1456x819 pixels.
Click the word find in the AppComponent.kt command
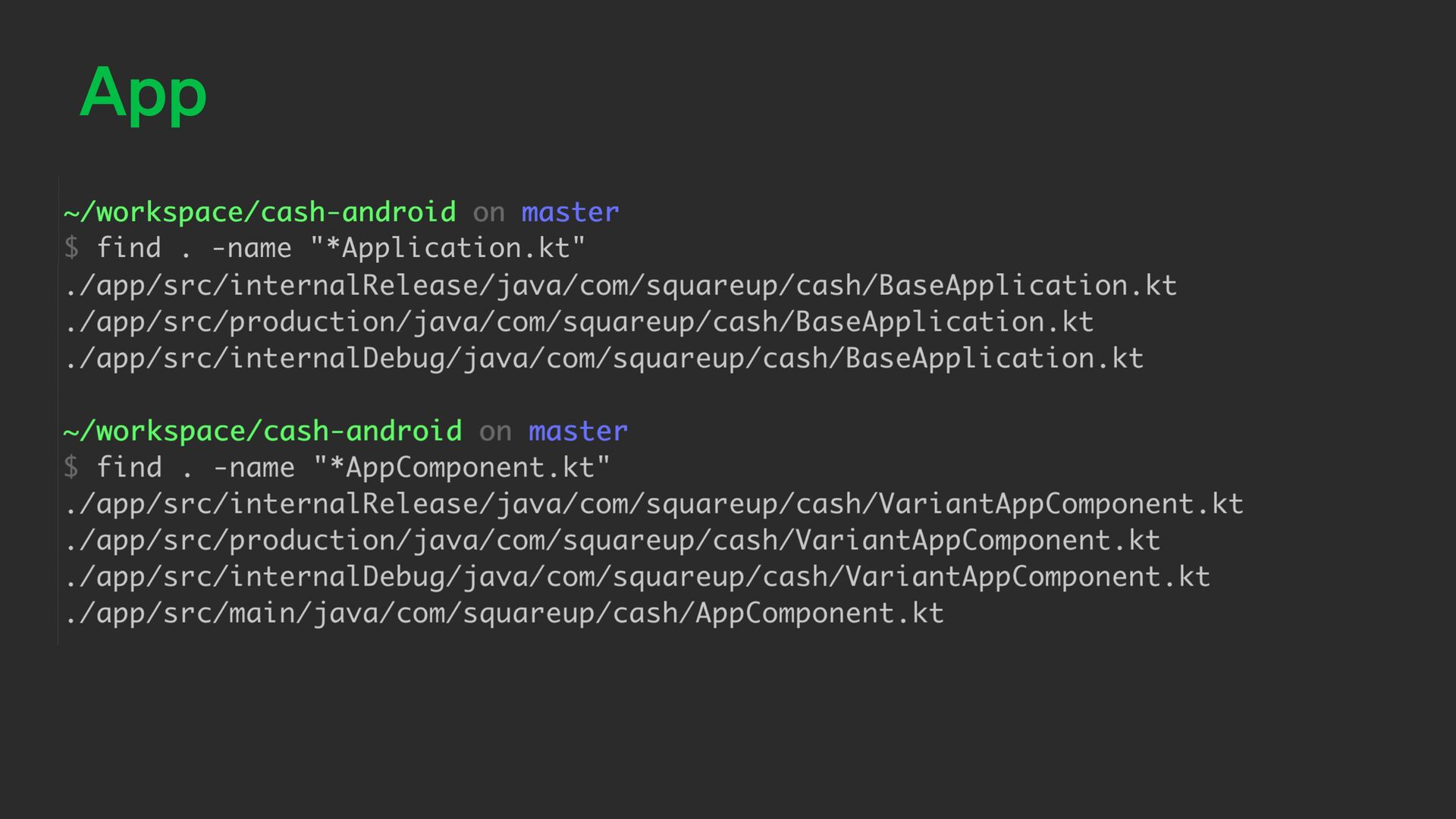(x=129, y=467)
